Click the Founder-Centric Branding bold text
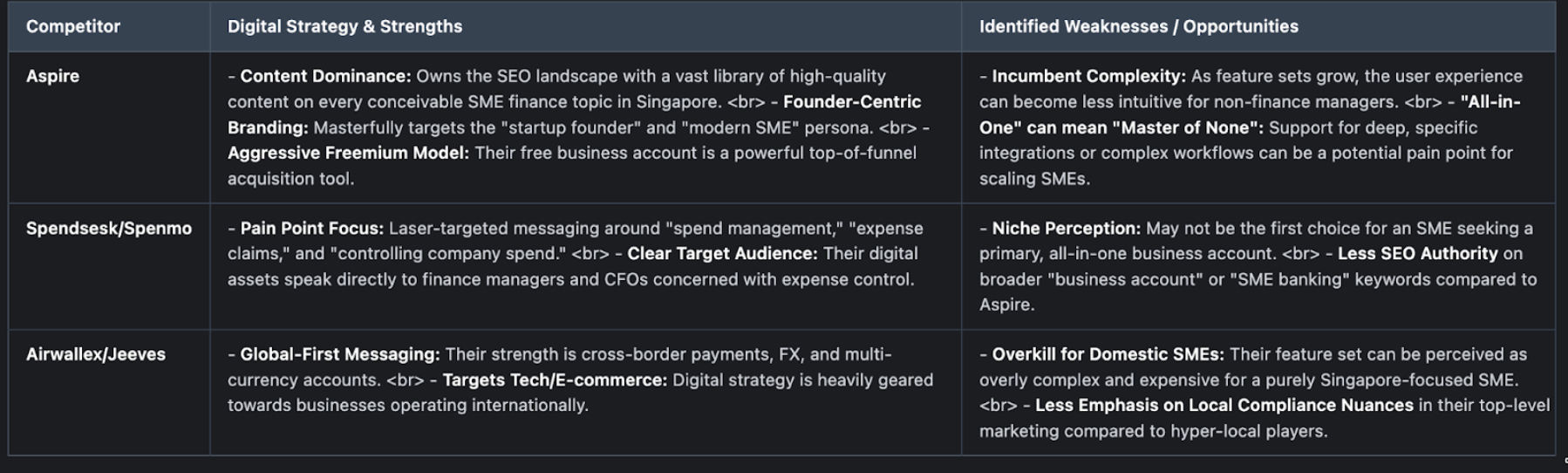1568x473 pixels. (x=851, y=102)
